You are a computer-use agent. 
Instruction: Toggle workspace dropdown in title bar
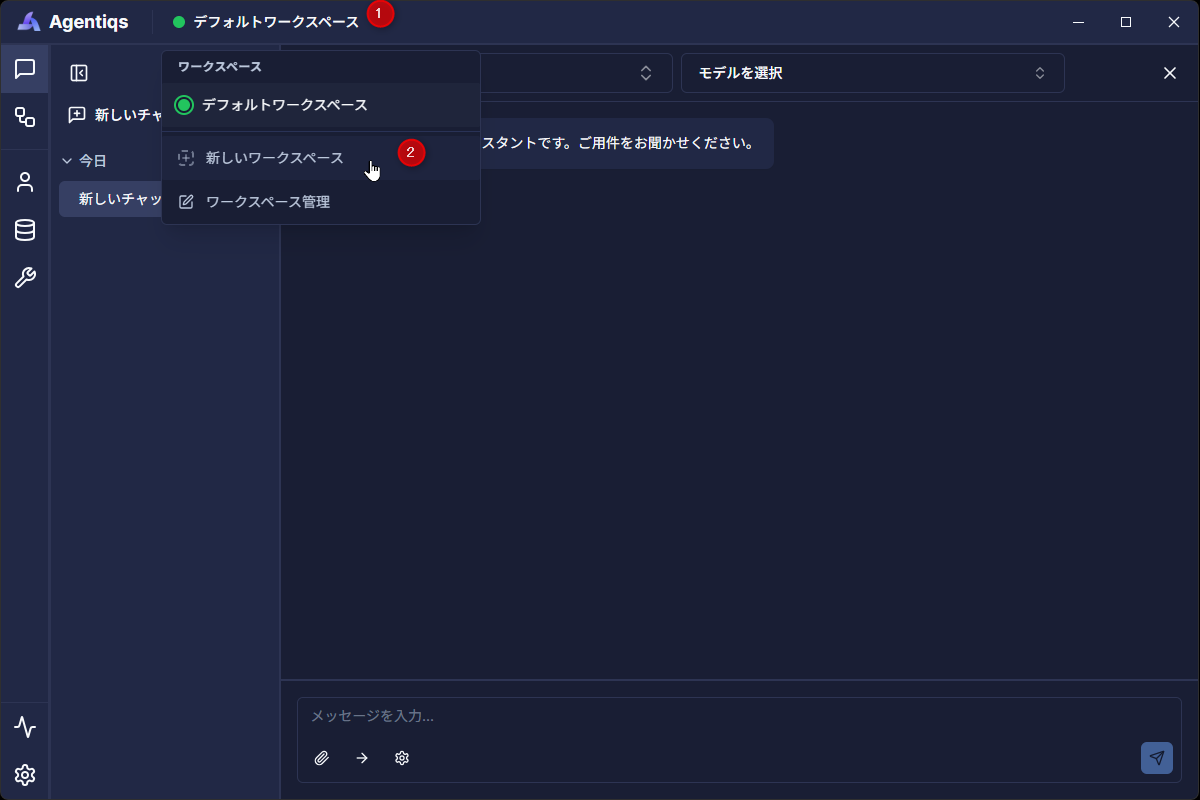pyautogui.click(x=266, y=22)
